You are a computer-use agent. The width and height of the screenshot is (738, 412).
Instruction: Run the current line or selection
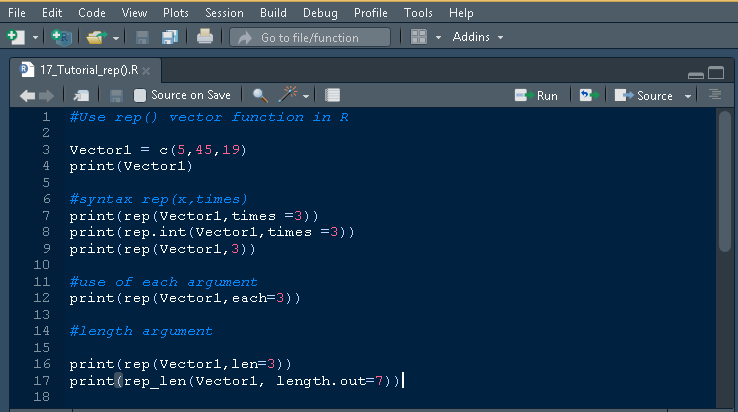click(536, 96)
